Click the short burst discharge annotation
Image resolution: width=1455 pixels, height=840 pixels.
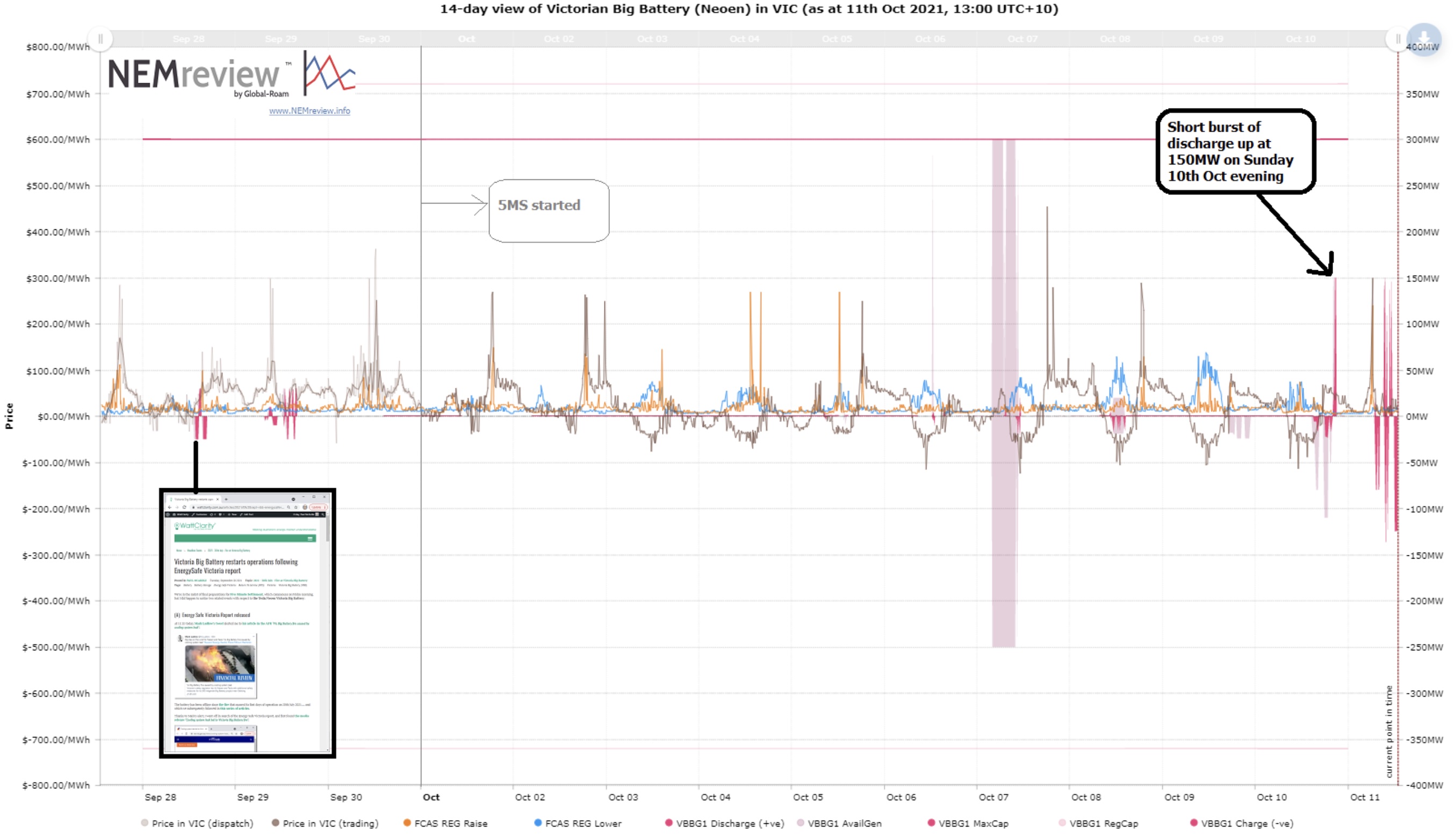click(x=1236, y=151)
